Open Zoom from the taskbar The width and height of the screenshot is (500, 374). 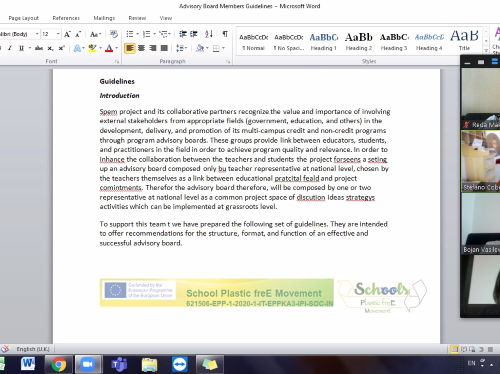87,364
